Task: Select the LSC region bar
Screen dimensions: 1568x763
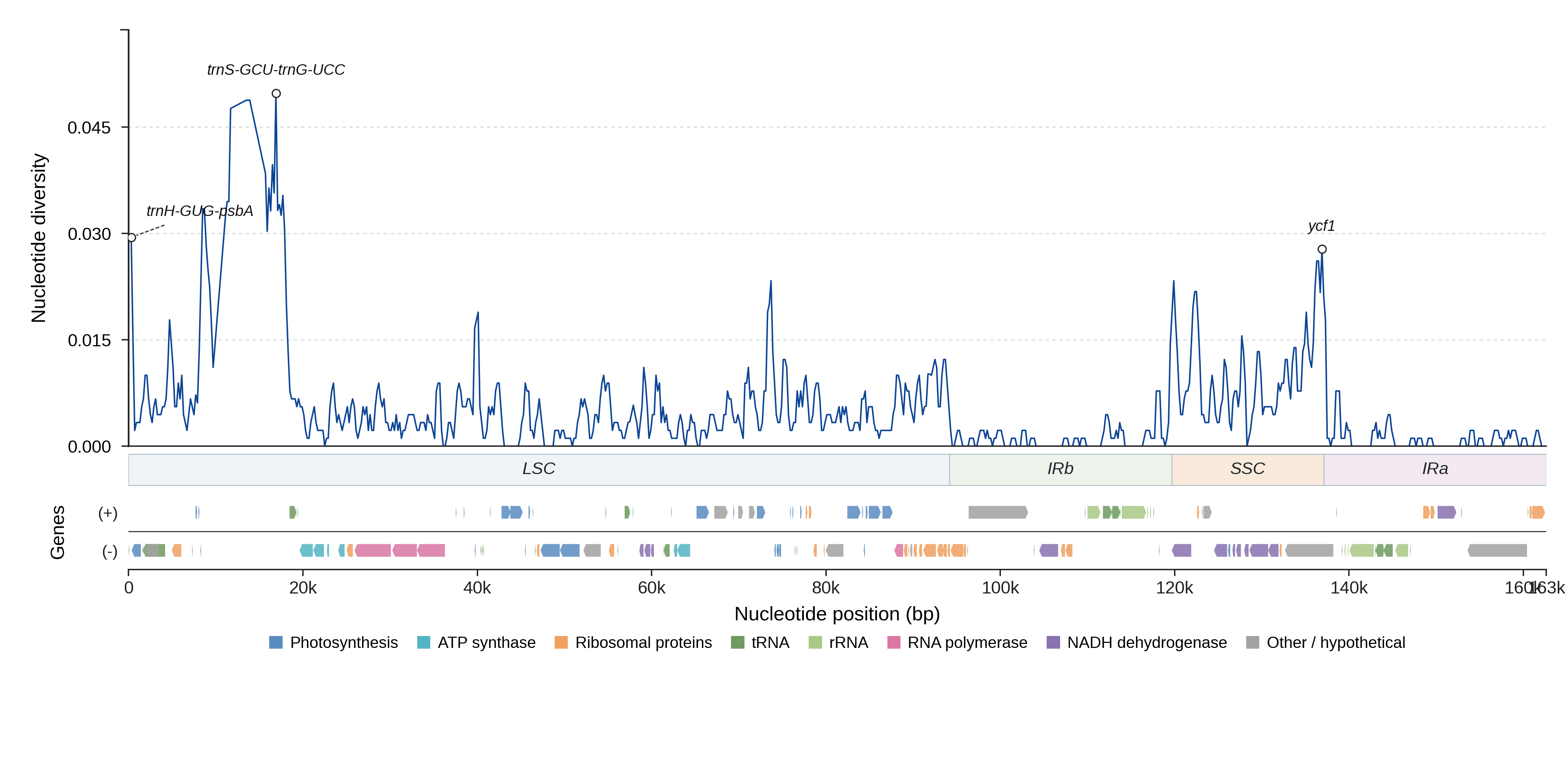Action: pos(539,469)
